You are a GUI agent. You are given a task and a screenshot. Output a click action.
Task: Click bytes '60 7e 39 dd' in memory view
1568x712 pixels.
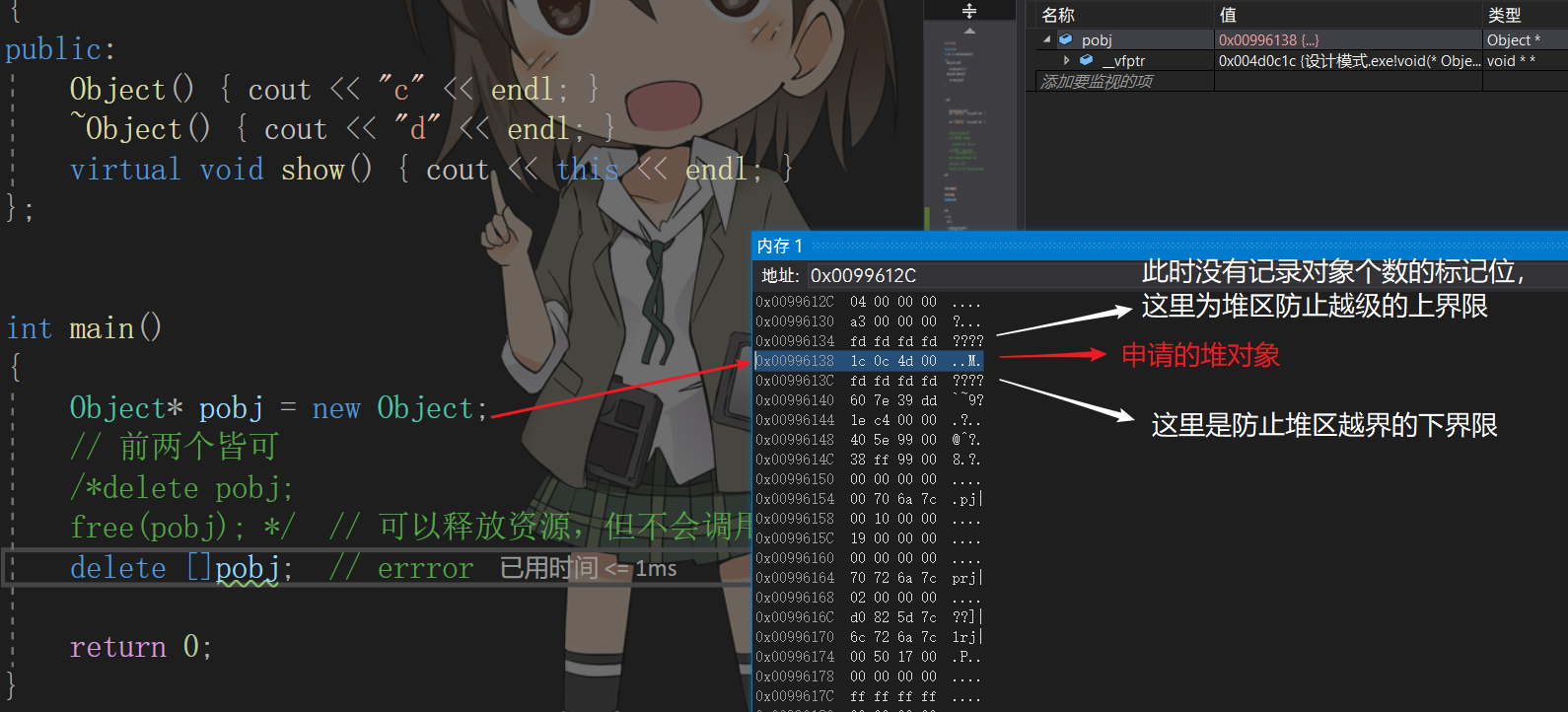coord(893,400)
